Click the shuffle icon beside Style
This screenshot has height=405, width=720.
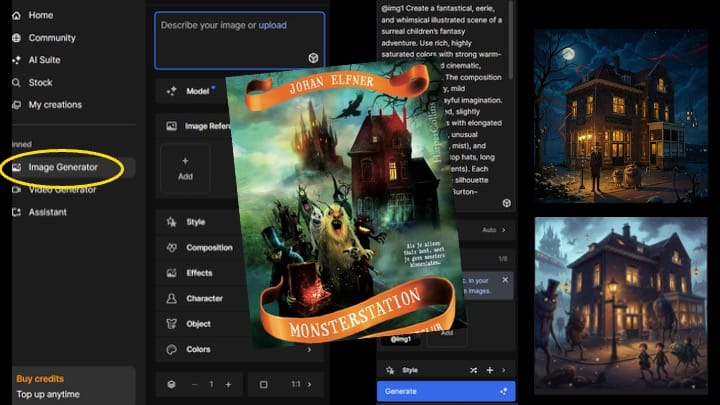click(473, 370)
